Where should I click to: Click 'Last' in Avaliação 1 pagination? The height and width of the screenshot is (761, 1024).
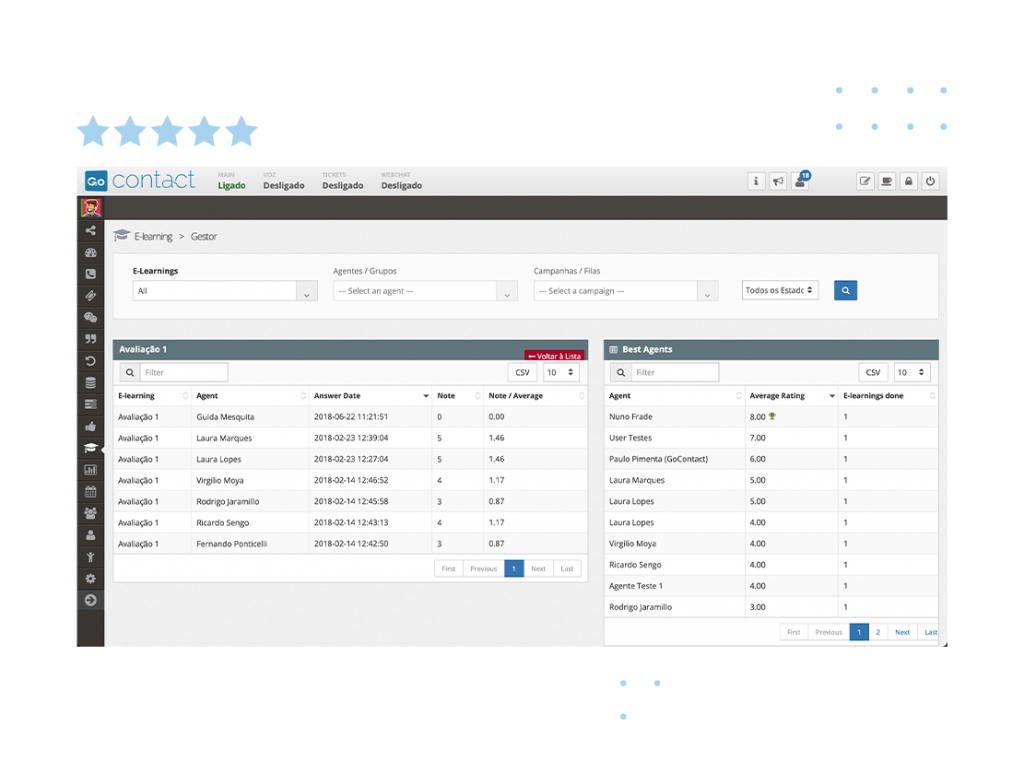567,569
